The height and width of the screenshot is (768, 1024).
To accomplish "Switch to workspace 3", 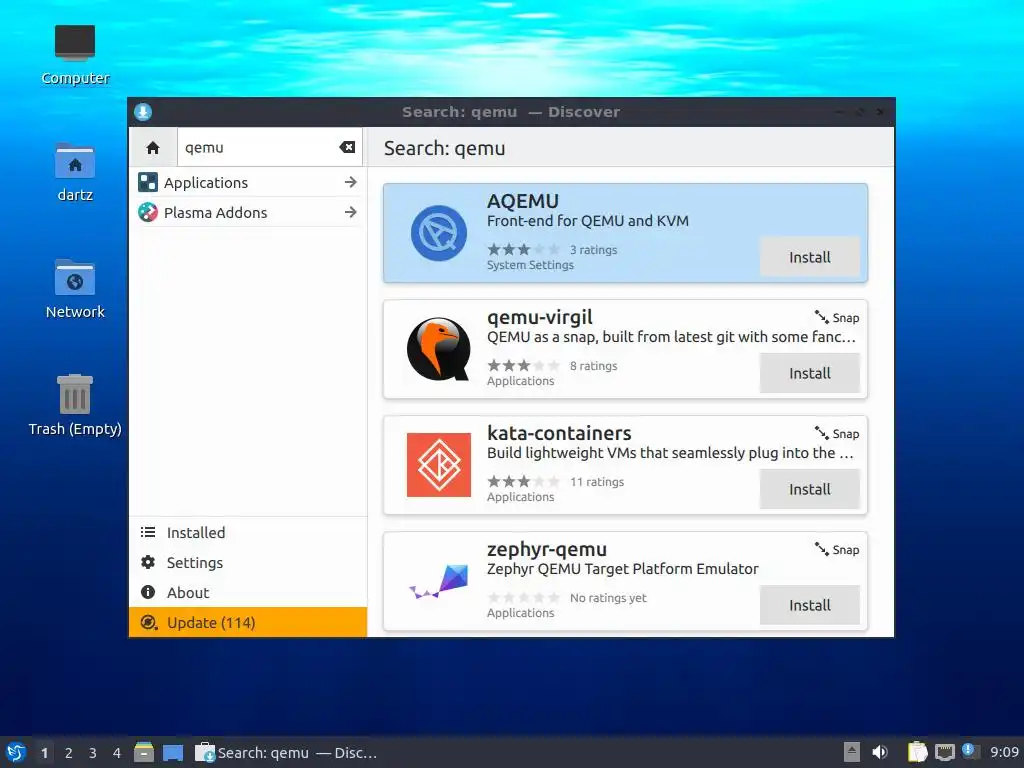I will click(x=93, y=753).
